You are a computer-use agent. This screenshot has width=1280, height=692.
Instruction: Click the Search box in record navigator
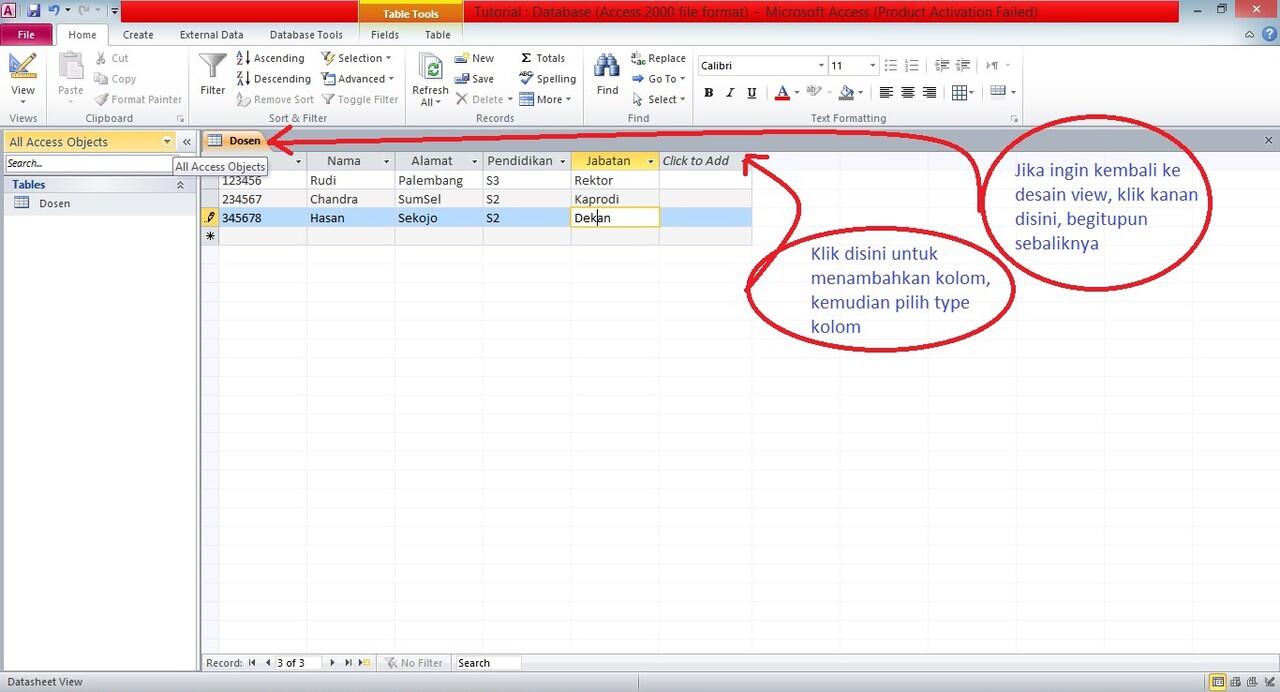coord(487,663)
